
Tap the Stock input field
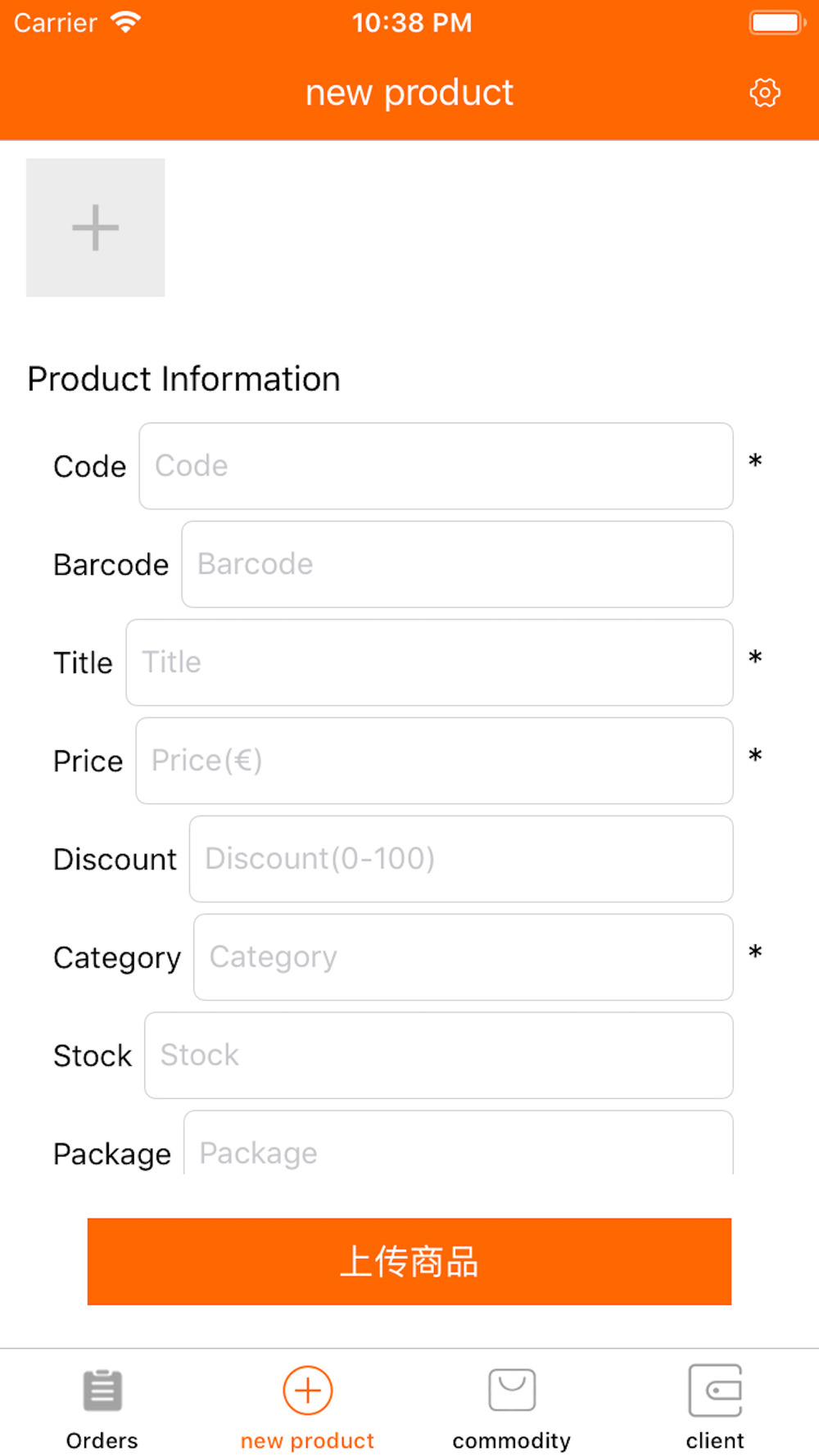[438, 1056]
